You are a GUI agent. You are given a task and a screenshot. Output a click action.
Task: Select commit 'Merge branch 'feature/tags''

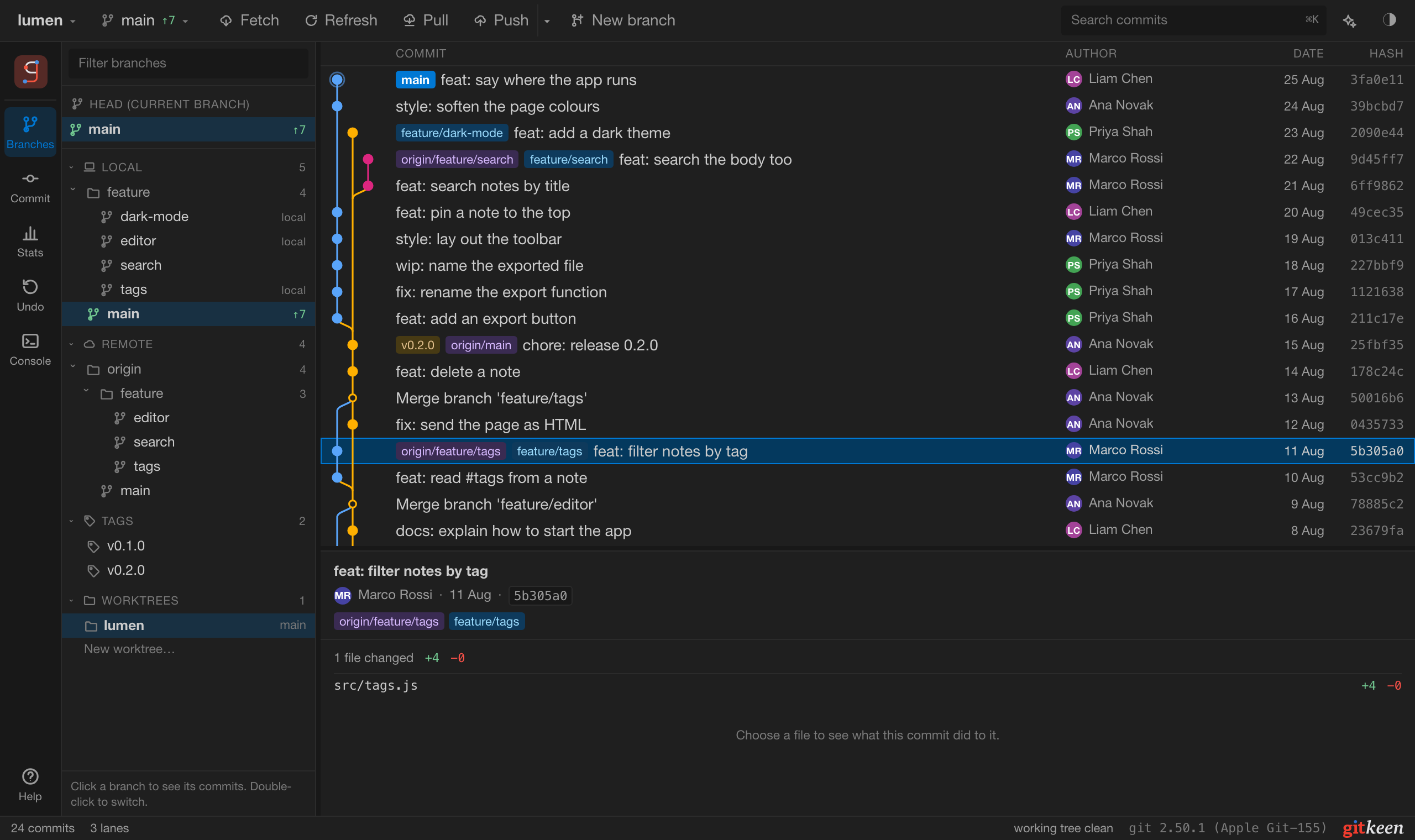(x=867, y=398)
